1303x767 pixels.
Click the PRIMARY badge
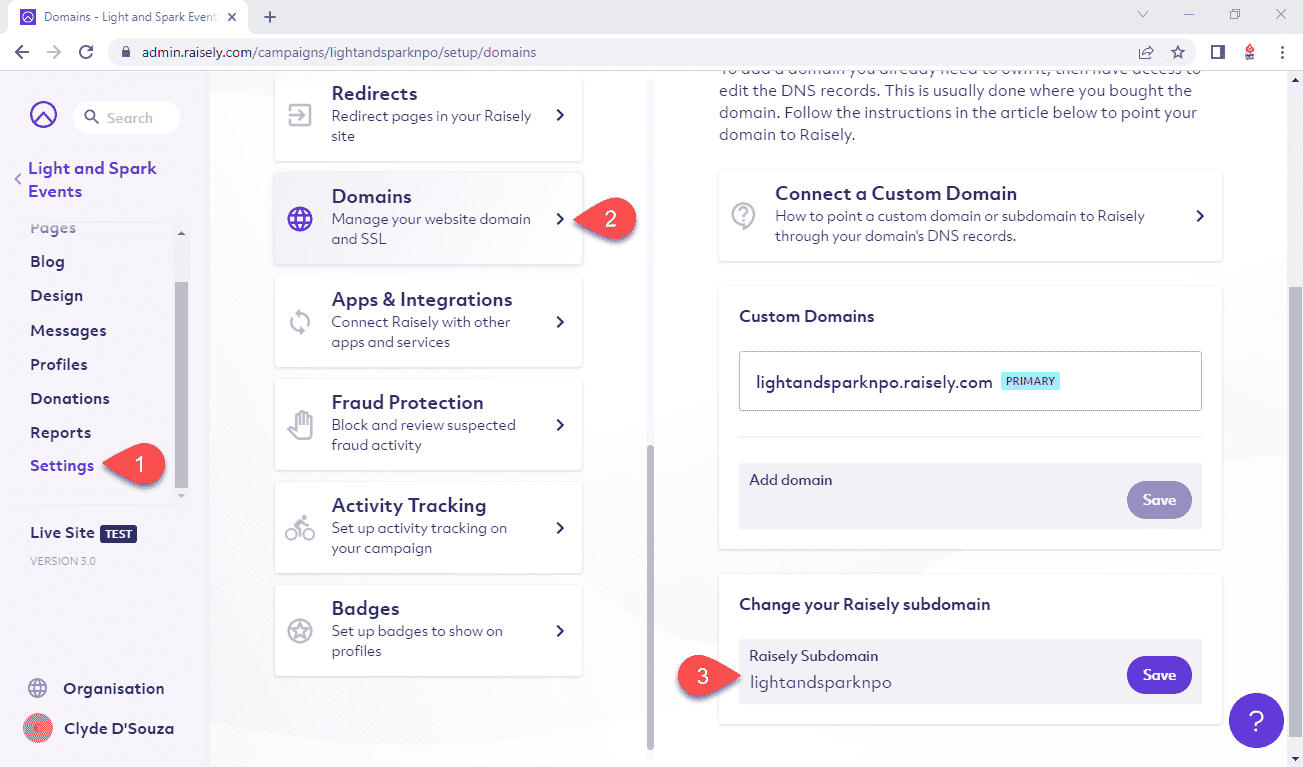tap(1030, 382)
